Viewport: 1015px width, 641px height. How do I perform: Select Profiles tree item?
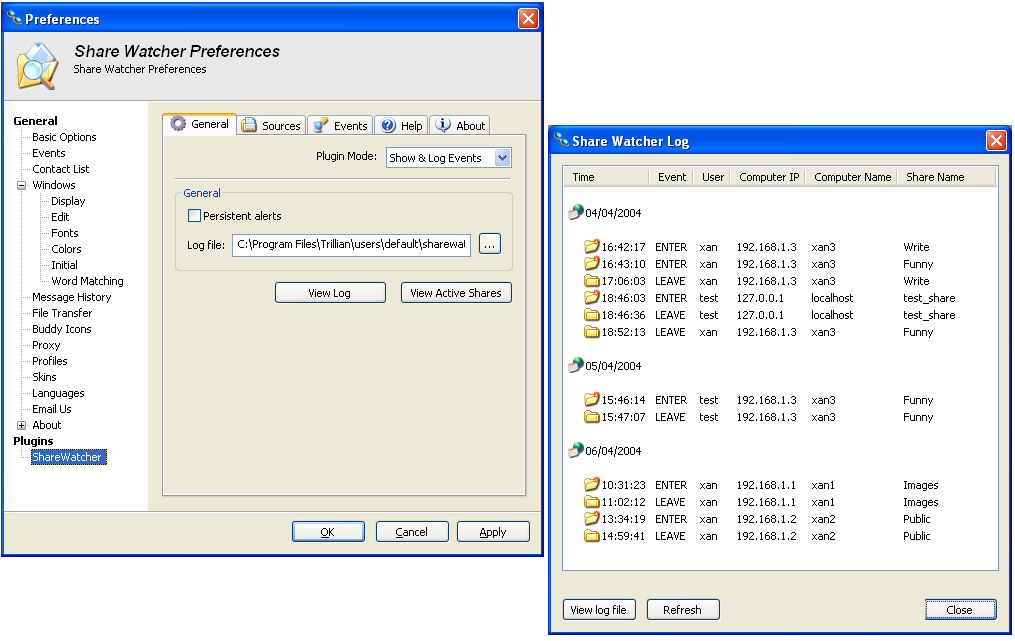tap(50, 361)
